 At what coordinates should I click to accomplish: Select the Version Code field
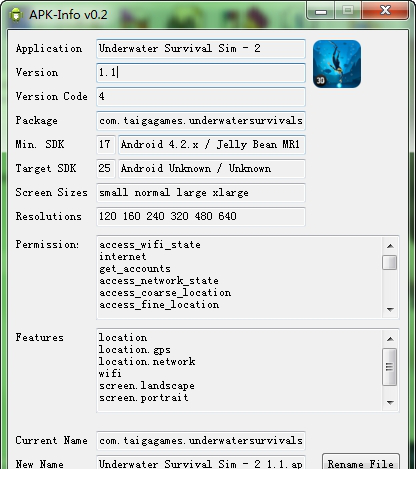(201, 97)
